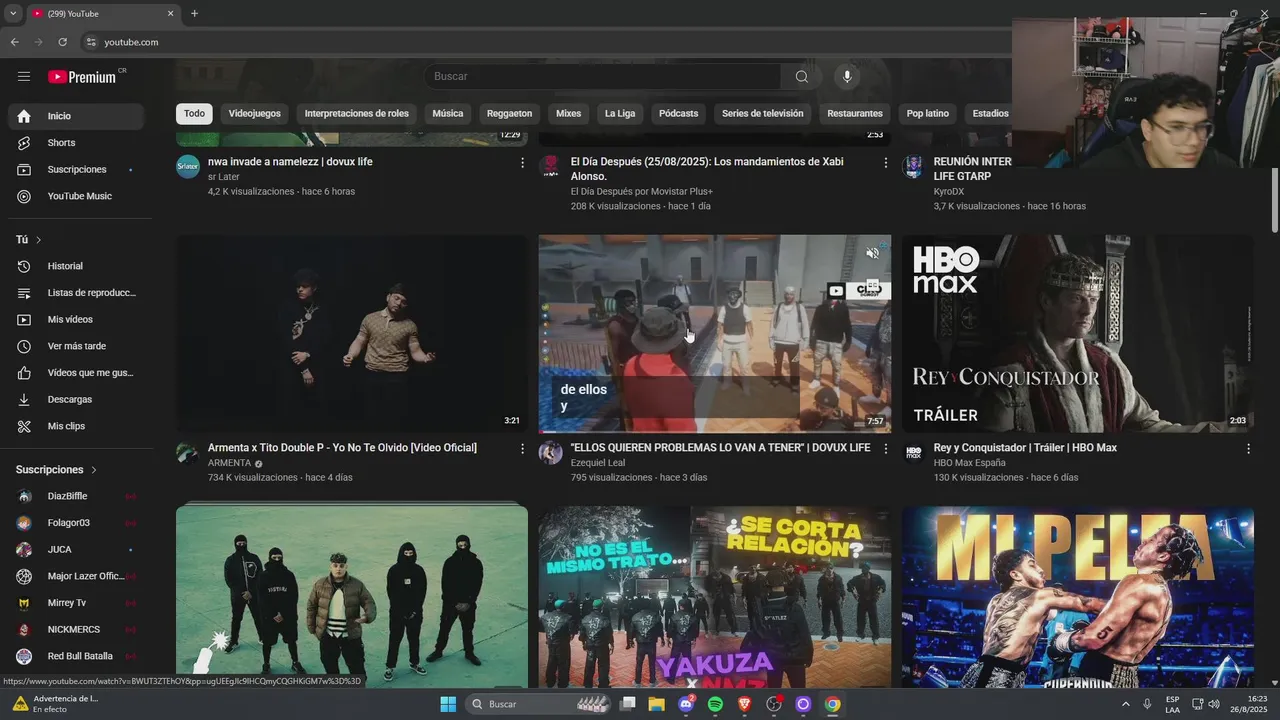Open the HBO Max trailer thumbnail

pos(1077,334)
